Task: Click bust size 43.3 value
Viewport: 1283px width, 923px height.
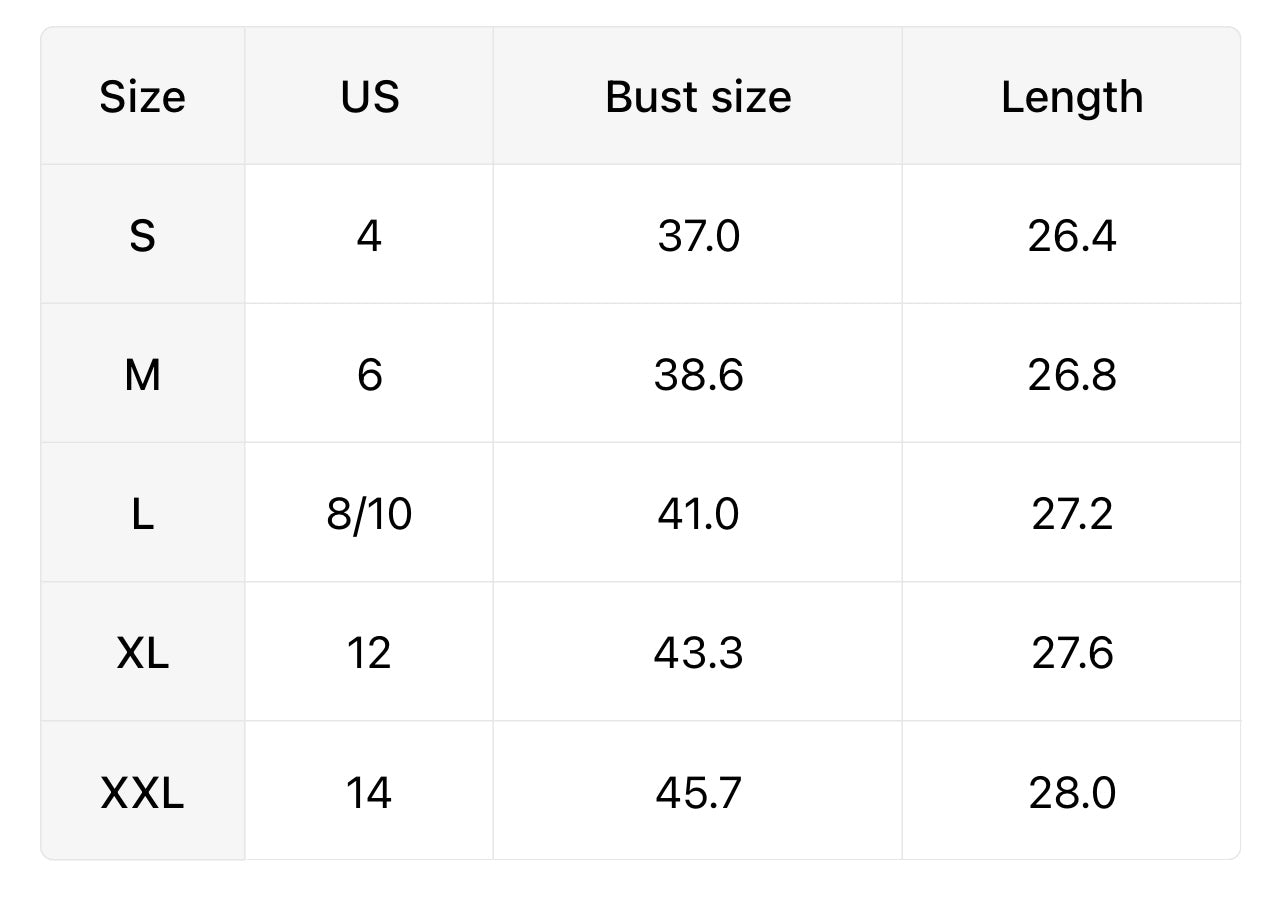Action: (x=698, y=653)
